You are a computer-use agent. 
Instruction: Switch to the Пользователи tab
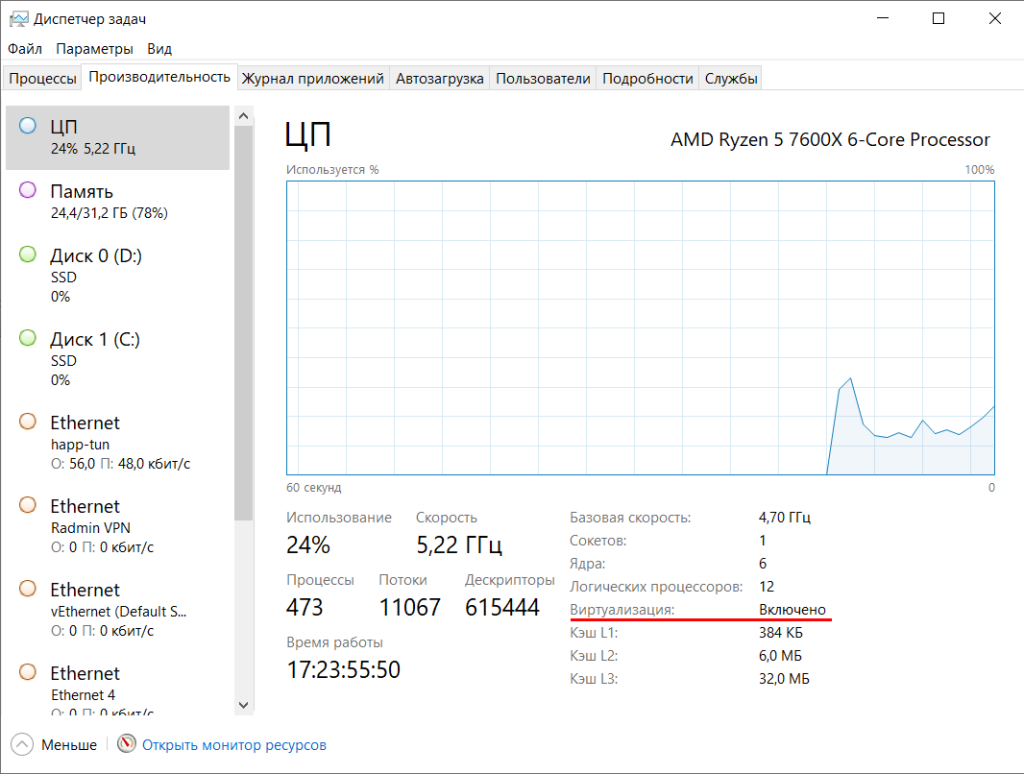tap(543, 78)
